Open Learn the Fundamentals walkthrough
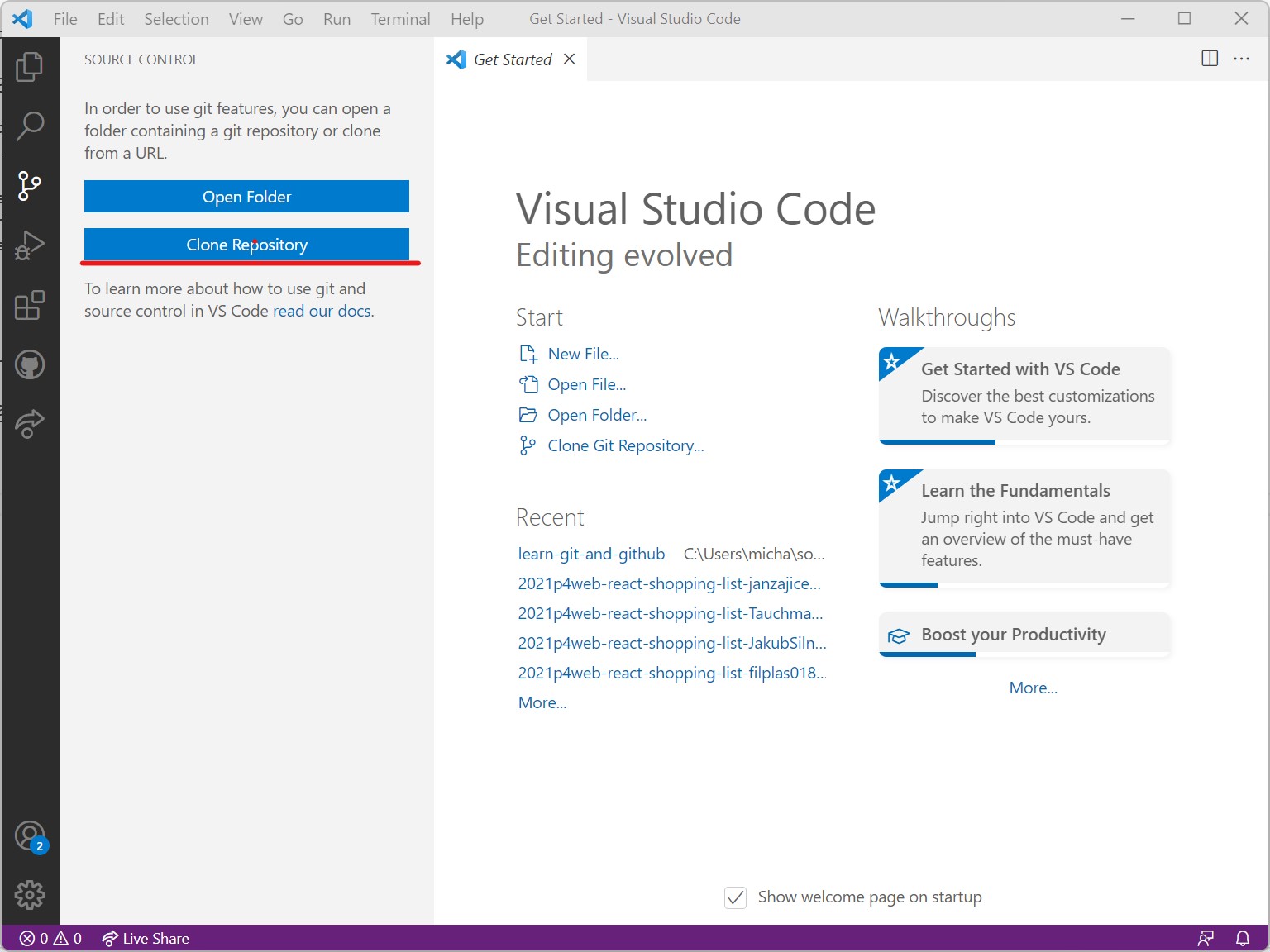Image resolution: width=1270 pixels, height=952 pixels. coord(1024,527)
